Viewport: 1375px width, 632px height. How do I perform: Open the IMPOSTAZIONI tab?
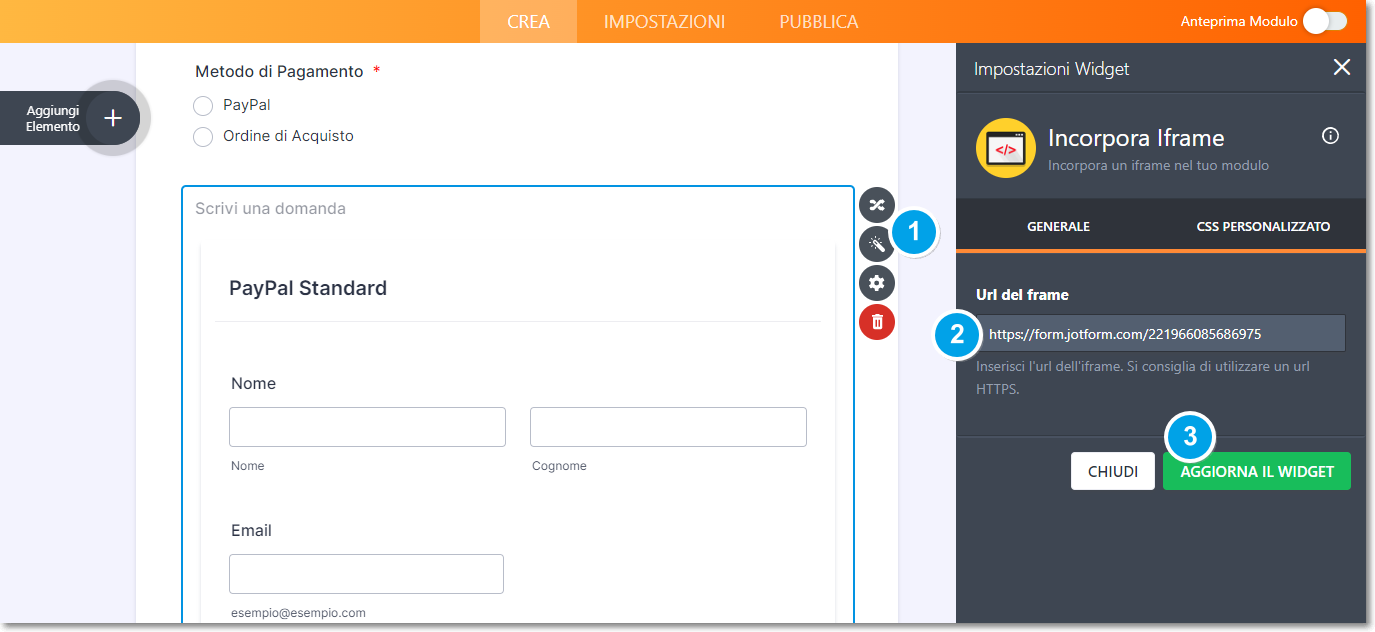click(664, 21)
